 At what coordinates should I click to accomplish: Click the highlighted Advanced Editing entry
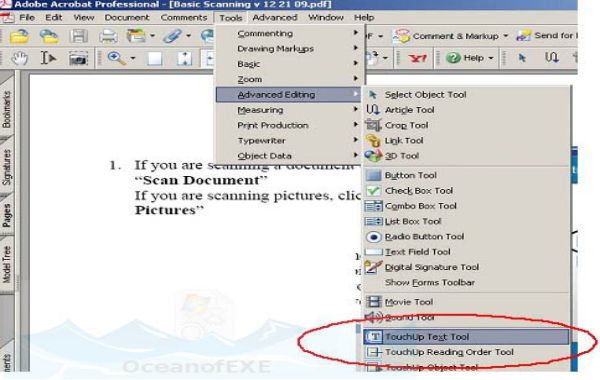pyautogui.click(x=289, y=95)
